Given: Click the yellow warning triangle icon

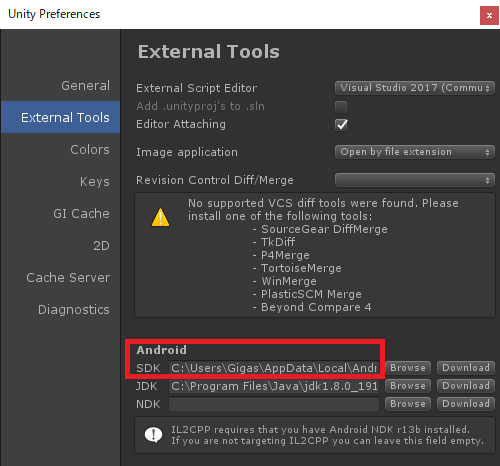Looking at the screenshot, I should [160, 217].
